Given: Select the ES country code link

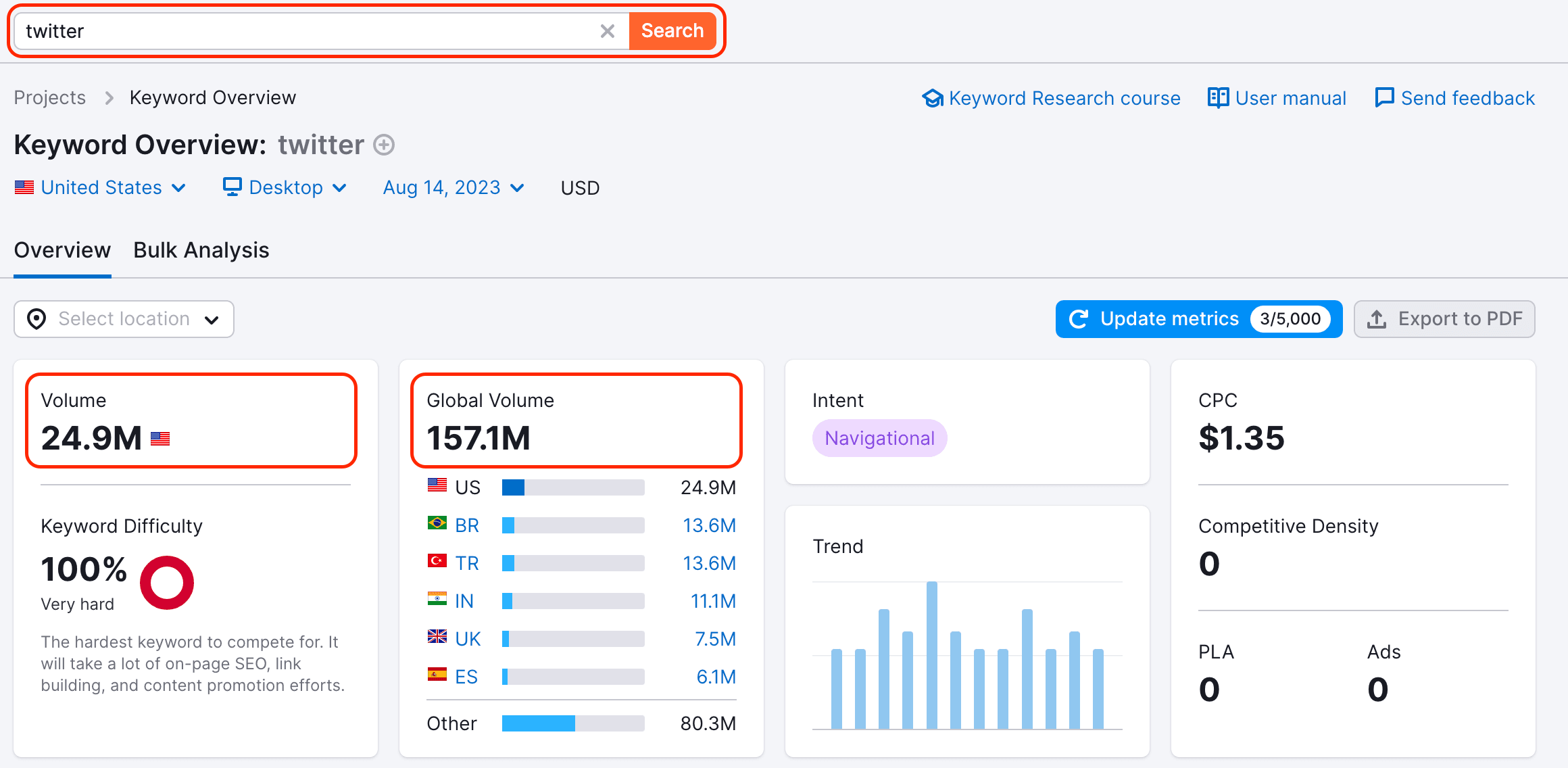Looking at the screenshot, I should pyautogui.click(x=466, y=677).
